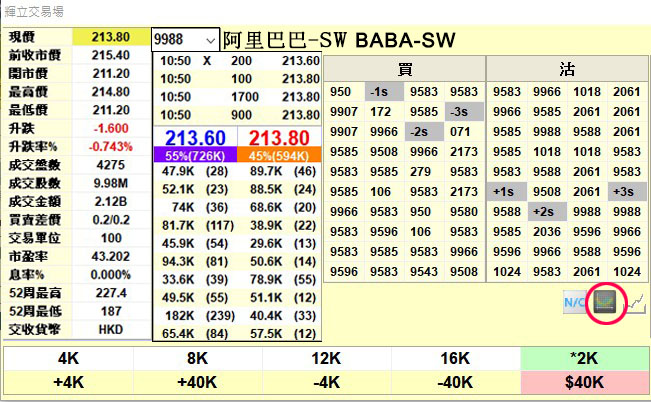Click the orange 45%(594K) ask bar
Viewport: 651px width, 402px height.
[x=279, y=154]
